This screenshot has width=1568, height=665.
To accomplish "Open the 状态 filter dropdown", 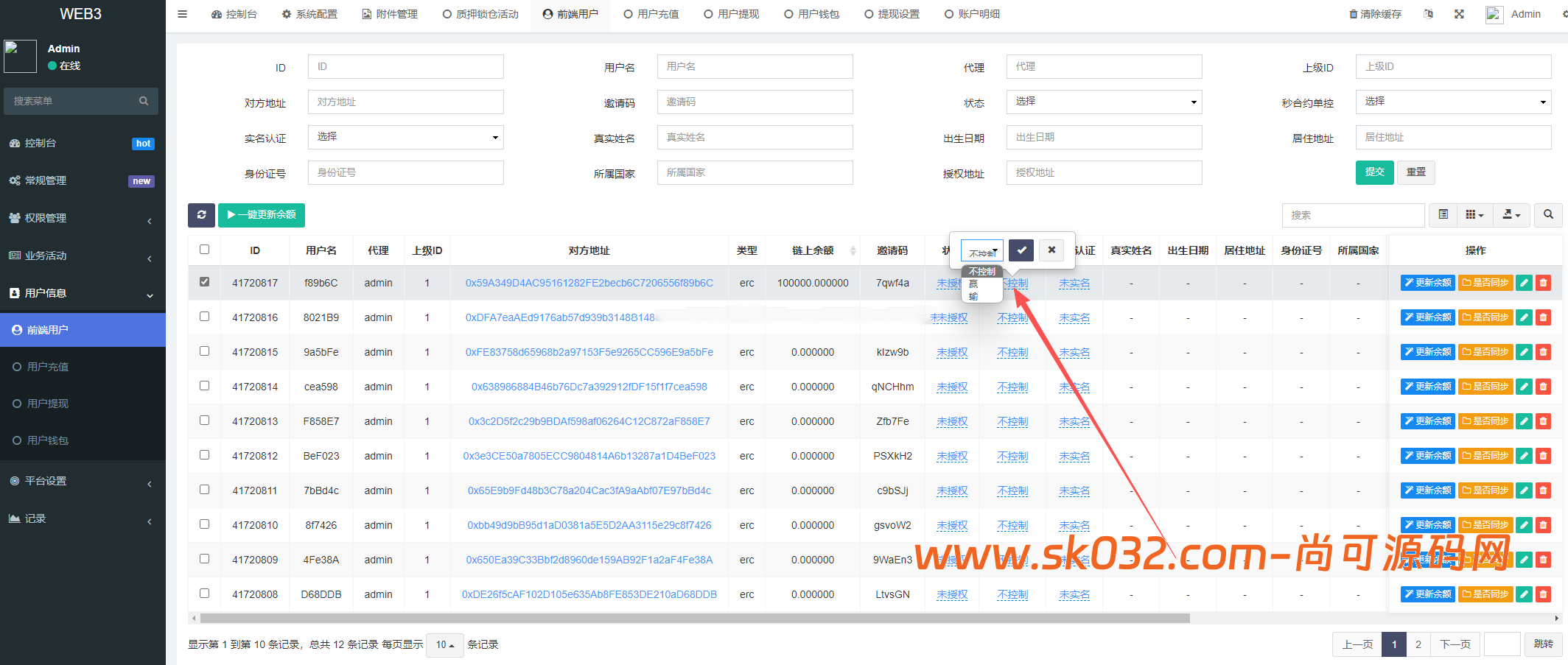I will pos(1104,102).
